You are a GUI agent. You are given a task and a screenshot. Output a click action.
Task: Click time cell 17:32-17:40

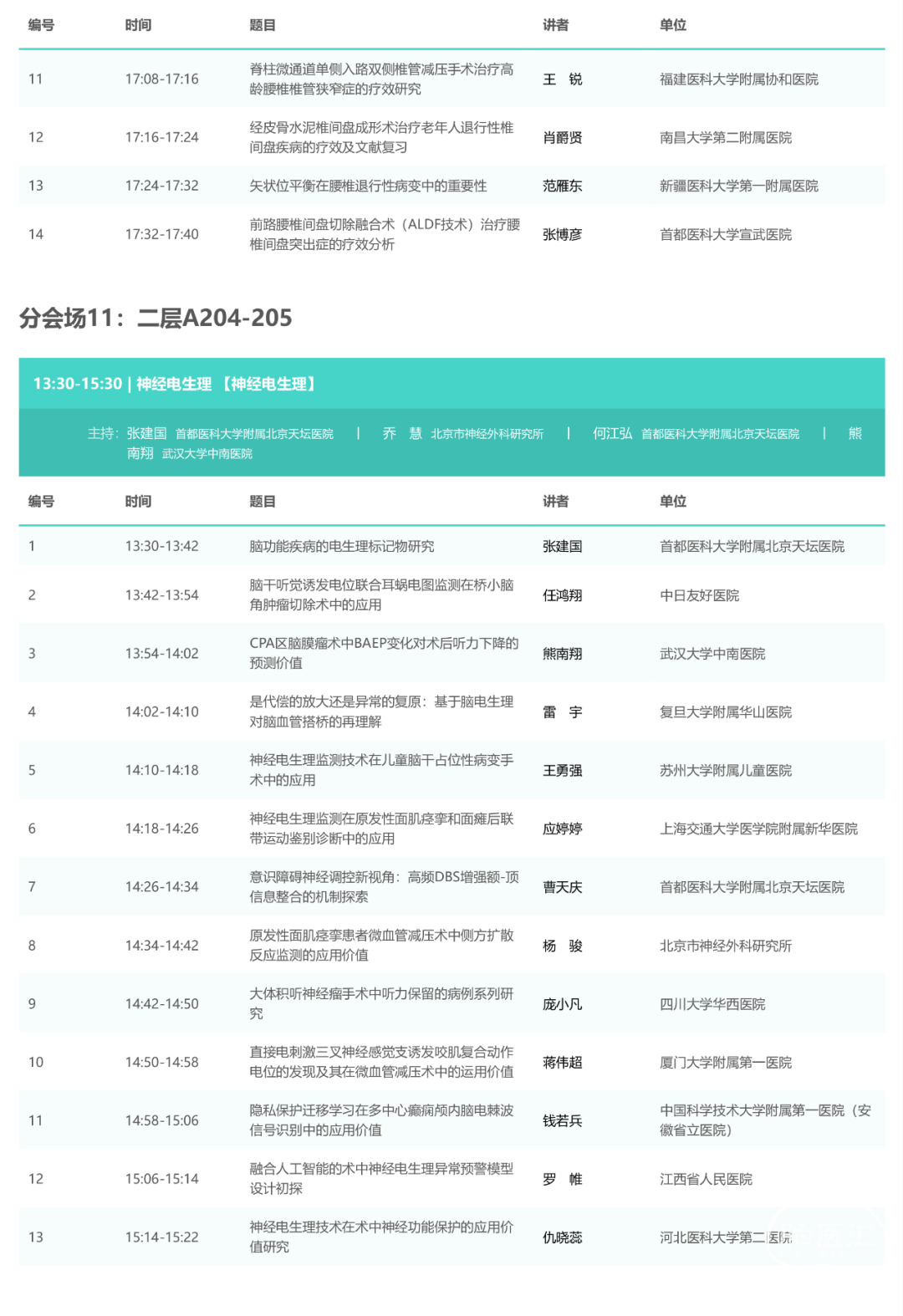click(162, 235)
